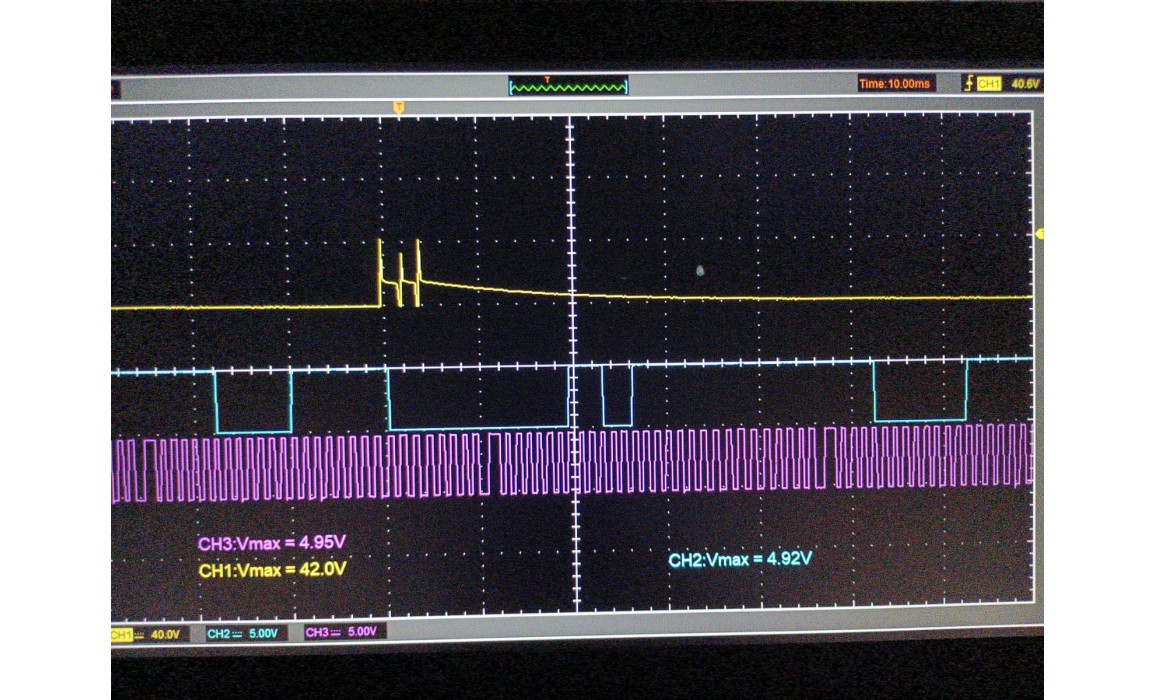The height and width of the screenshot is (700, 1156).
Task: Click the yellow trigger level arrow on right edge
Action: point(1039,234)
